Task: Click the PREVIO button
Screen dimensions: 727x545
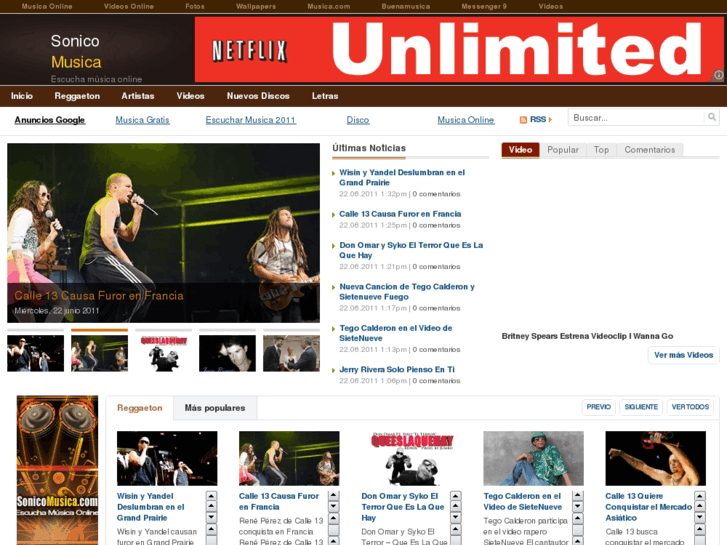Action: 599,407
